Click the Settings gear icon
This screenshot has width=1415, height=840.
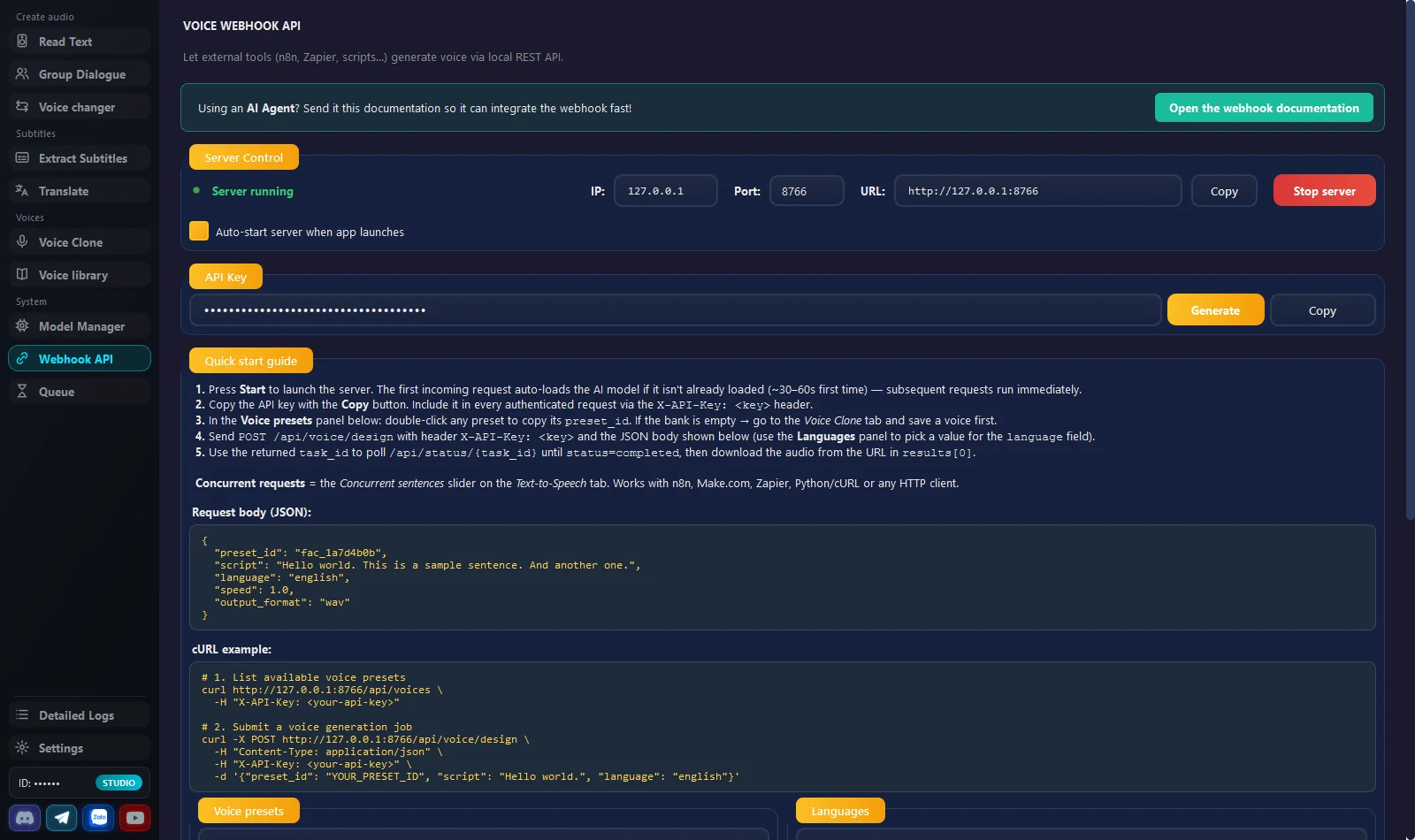(22, 748)
